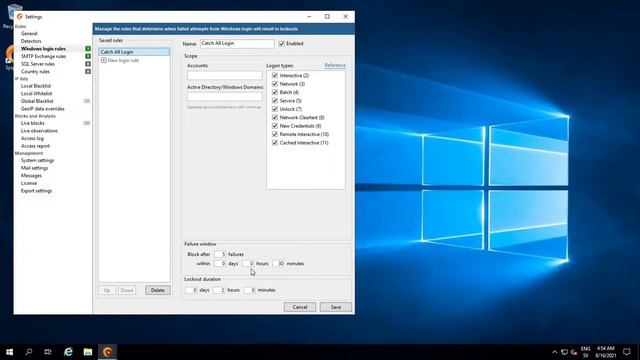Click the Cancel button
The width and height of the screenshot is (640, 360).
[300, 307]
